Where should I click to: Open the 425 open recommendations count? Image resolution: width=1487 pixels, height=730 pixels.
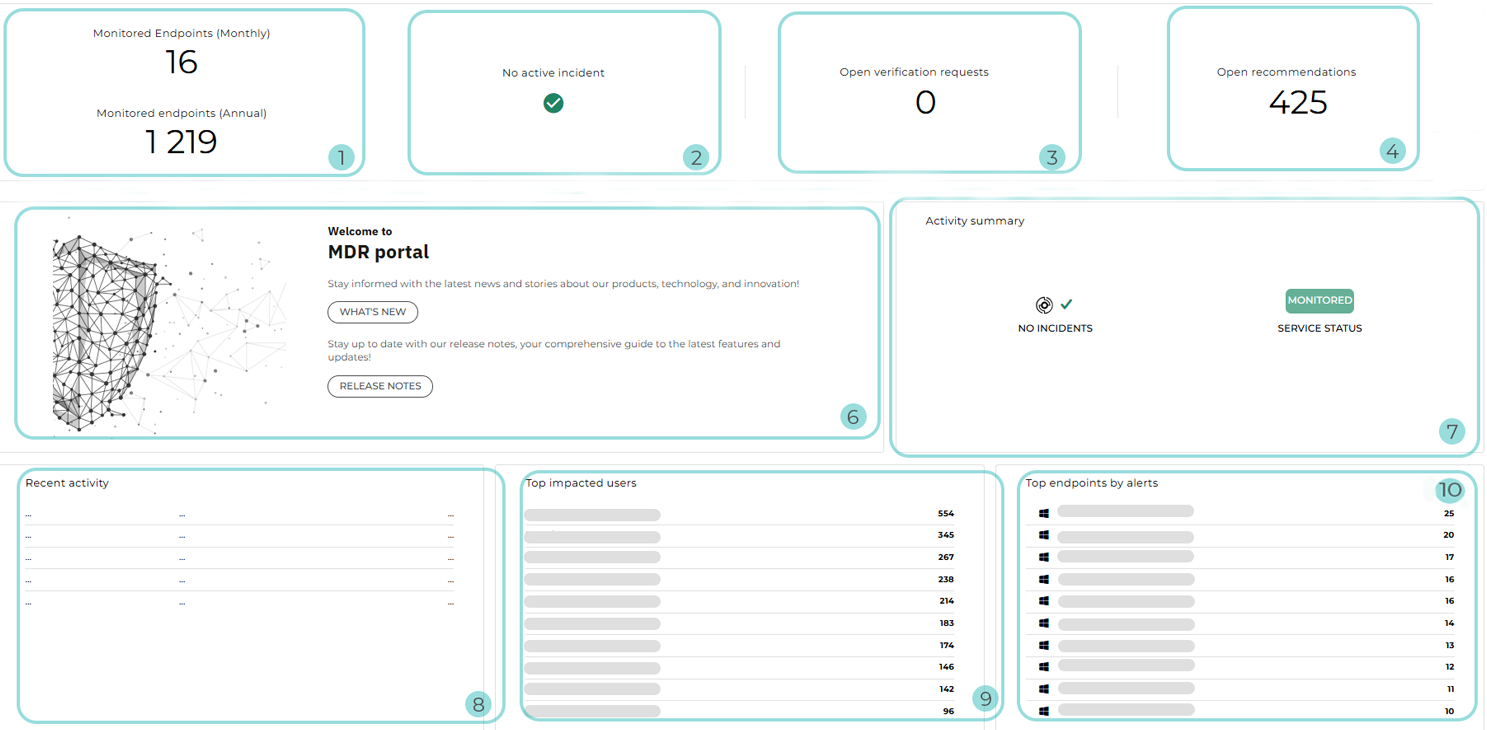tap(1297, 103)
